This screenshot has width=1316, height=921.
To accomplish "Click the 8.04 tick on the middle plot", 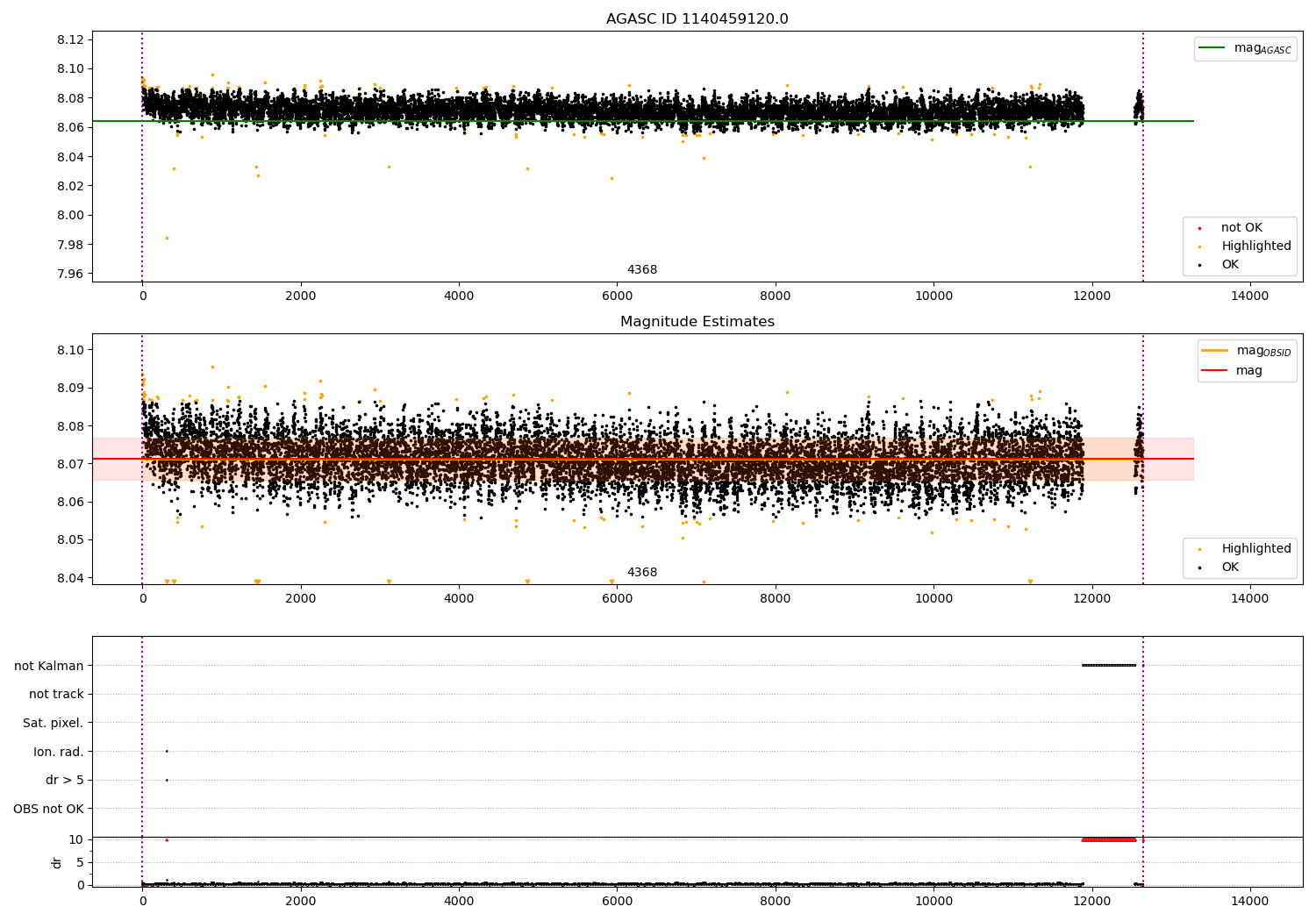I will pyautogui.click(x=70, y=578).
